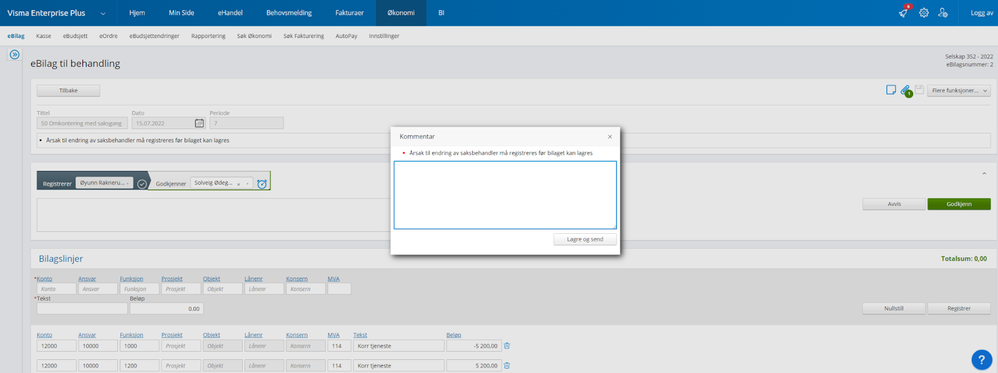Collapse the workflow panel chevron
998x373 pixels.
click(x=985, y=173)
